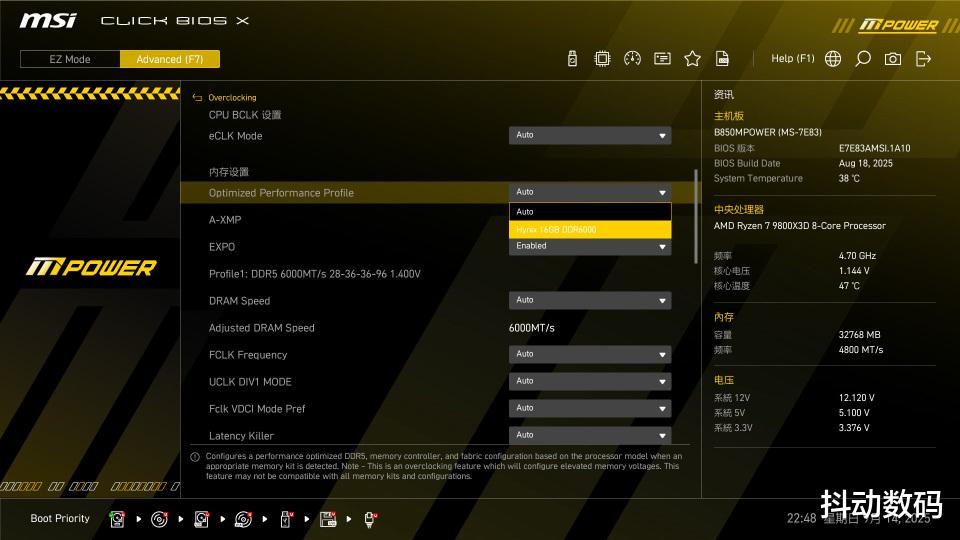Click AMD Ryzen 7 9800X3D processor name
Image resolution: width=960 pixels, height=540 pixels.
800,226
